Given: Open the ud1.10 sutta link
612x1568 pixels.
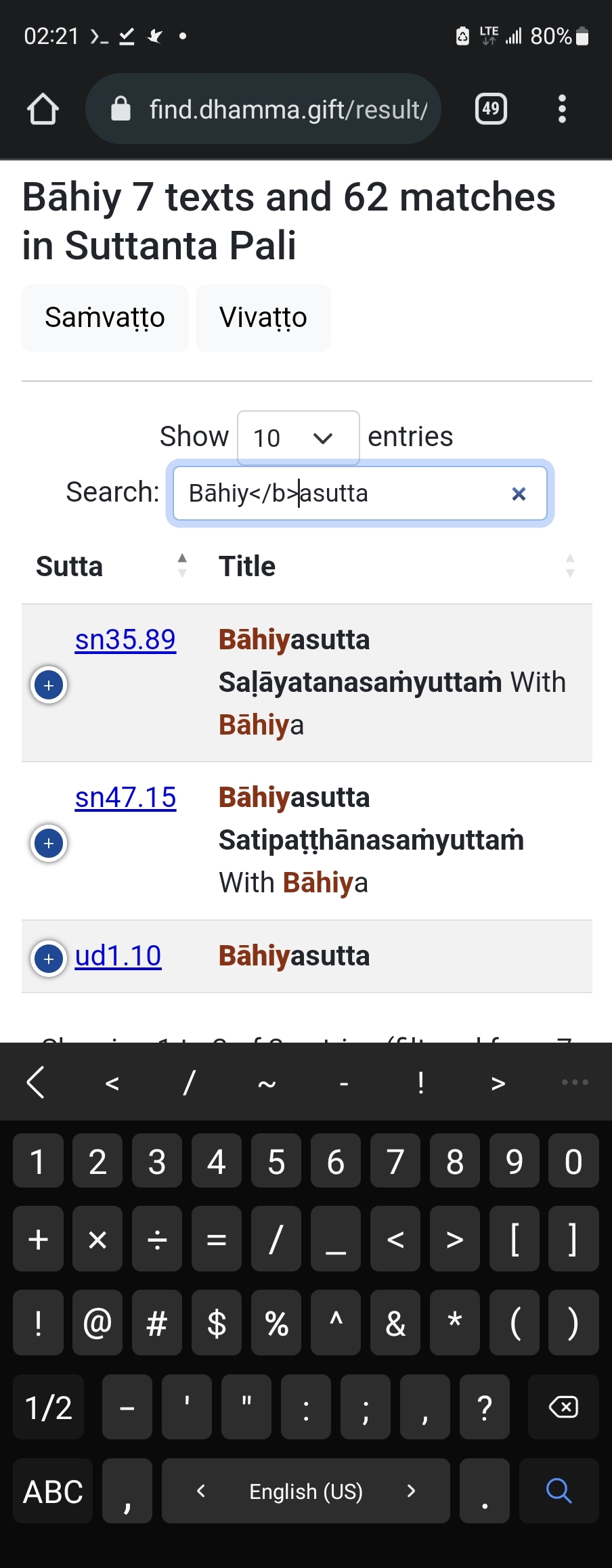Looking at the screenshot, I should [x=118, y=955].
